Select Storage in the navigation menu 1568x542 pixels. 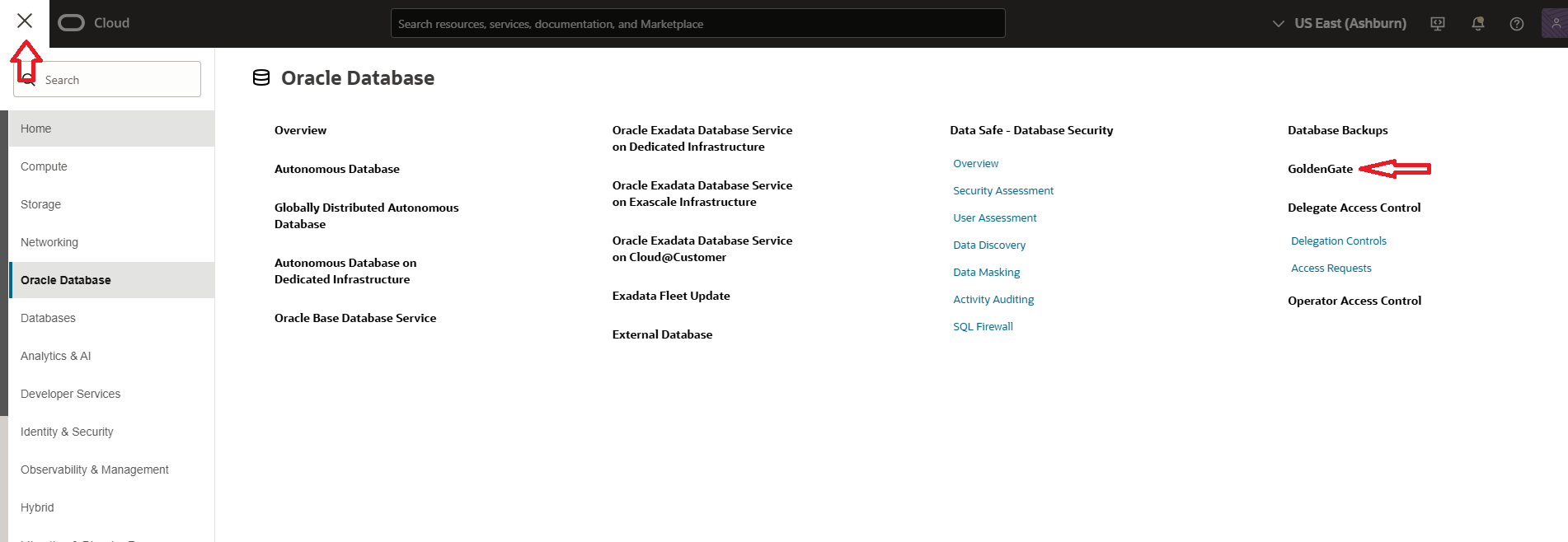click(x=111, y=204)
